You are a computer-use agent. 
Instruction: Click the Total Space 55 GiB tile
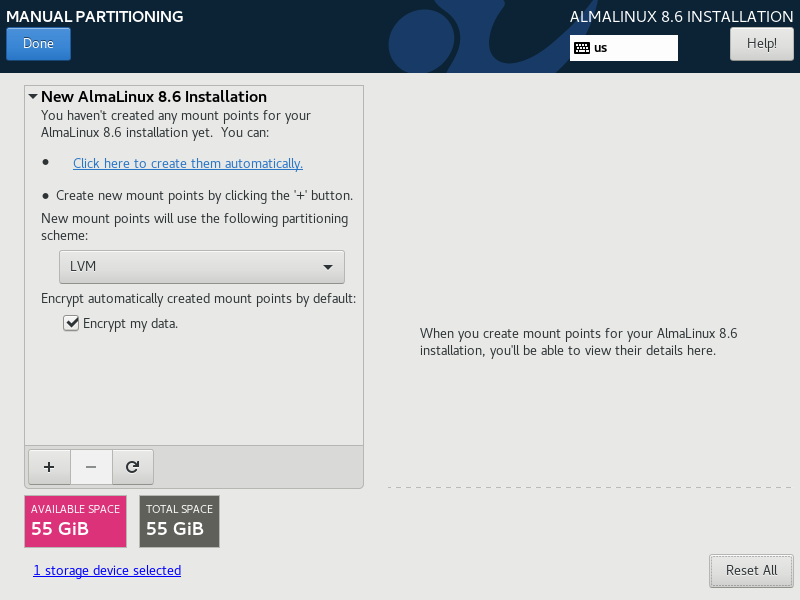(180, 521)
